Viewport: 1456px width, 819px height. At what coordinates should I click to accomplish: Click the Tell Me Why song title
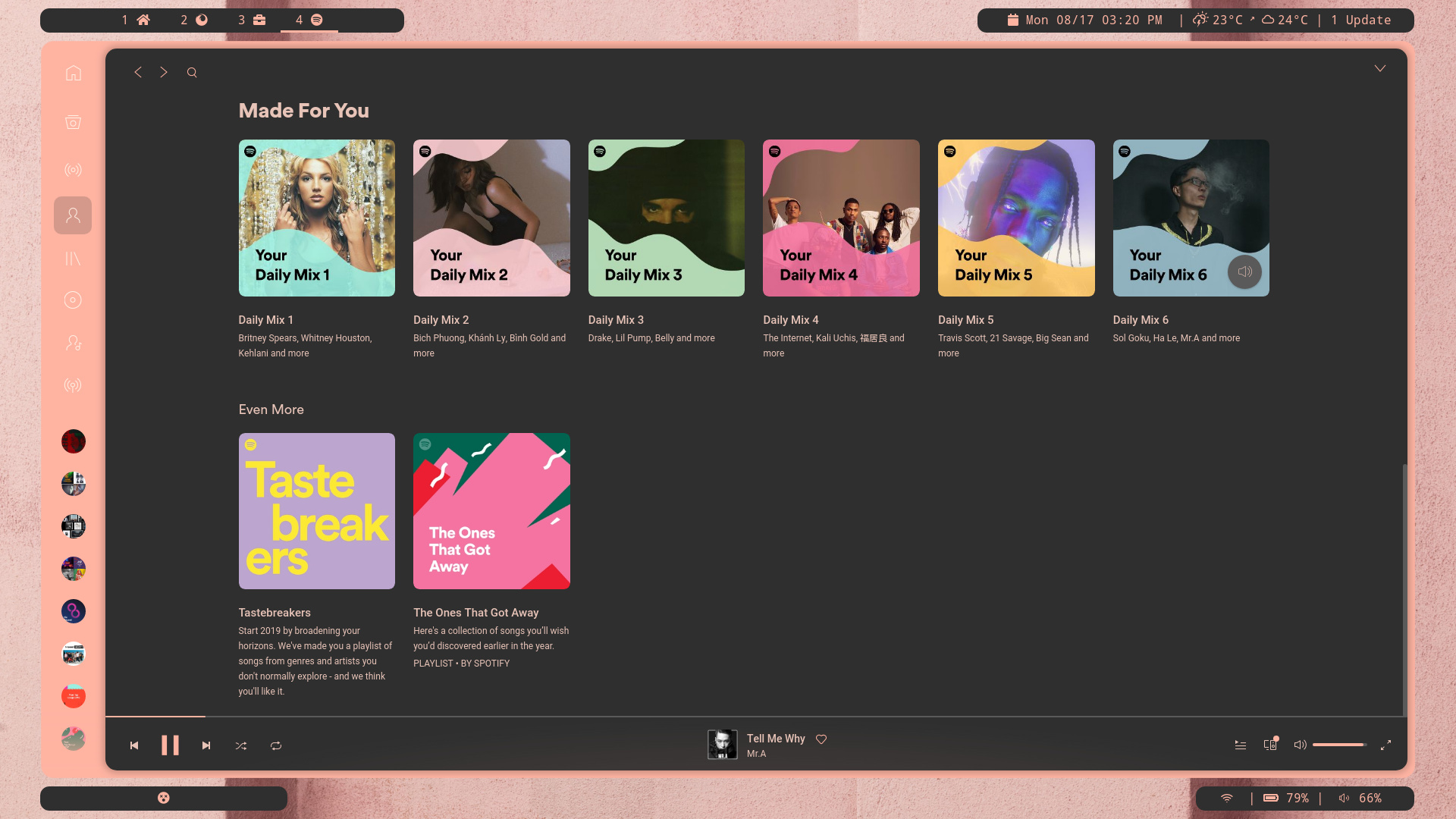776,739
